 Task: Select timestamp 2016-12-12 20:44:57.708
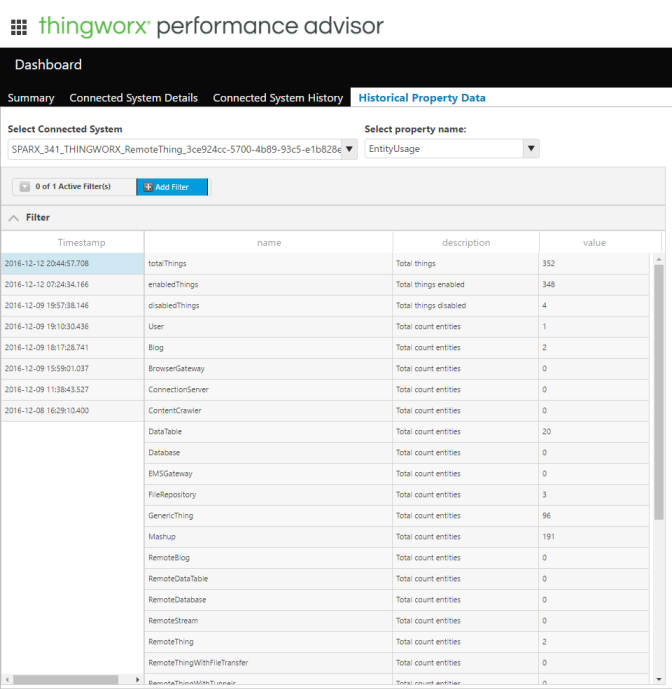point(73,264)
